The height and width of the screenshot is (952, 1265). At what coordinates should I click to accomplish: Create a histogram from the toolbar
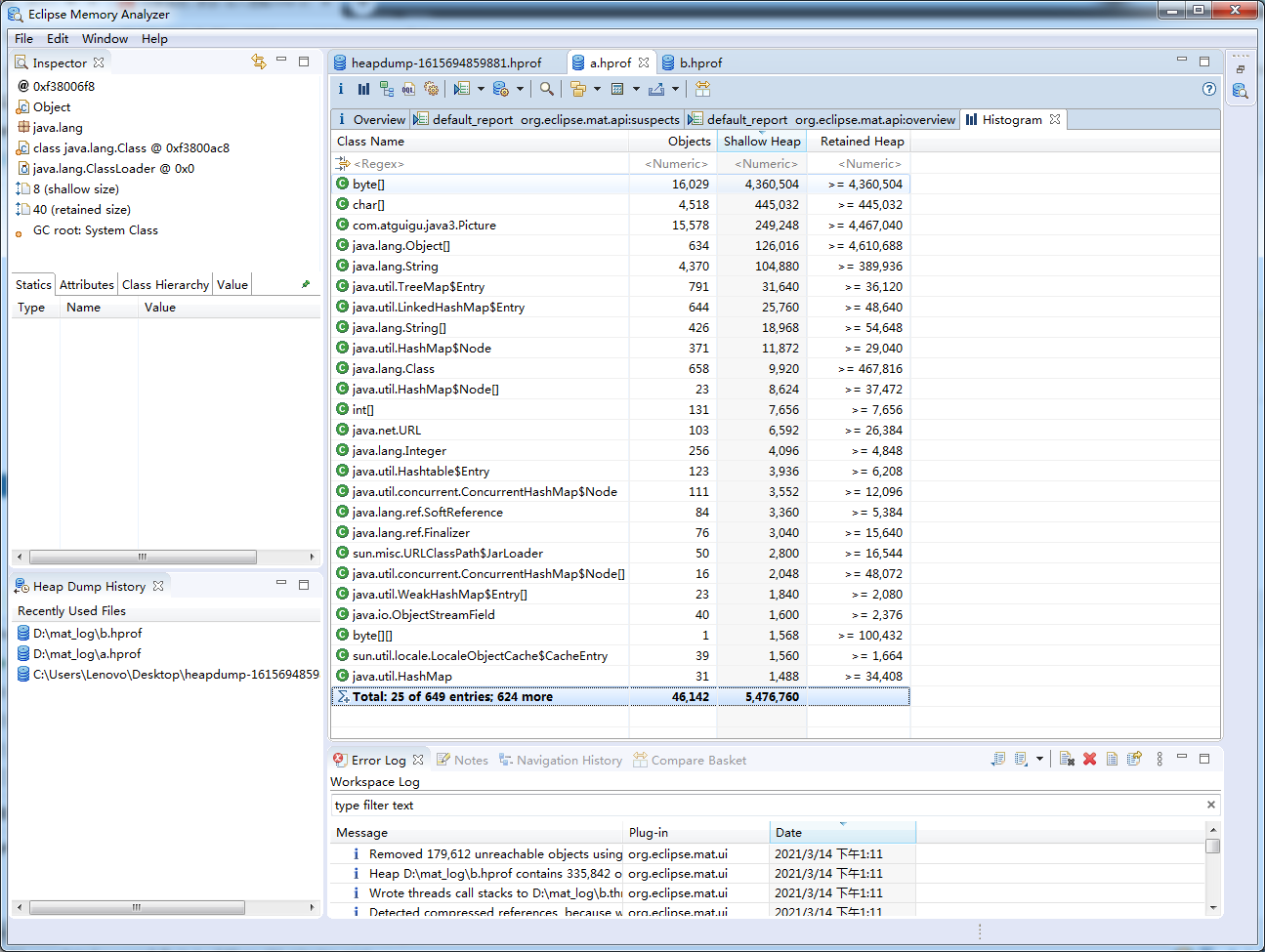363,89
